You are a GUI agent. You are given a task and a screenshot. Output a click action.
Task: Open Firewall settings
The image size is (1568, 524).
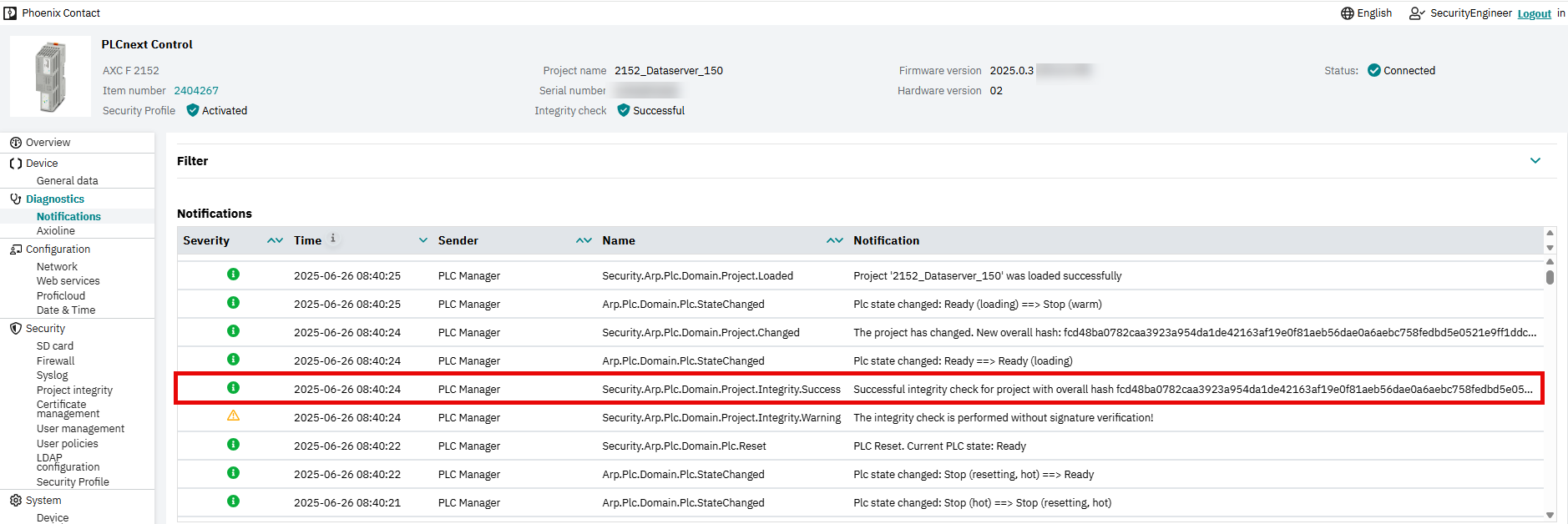(55, 361)
